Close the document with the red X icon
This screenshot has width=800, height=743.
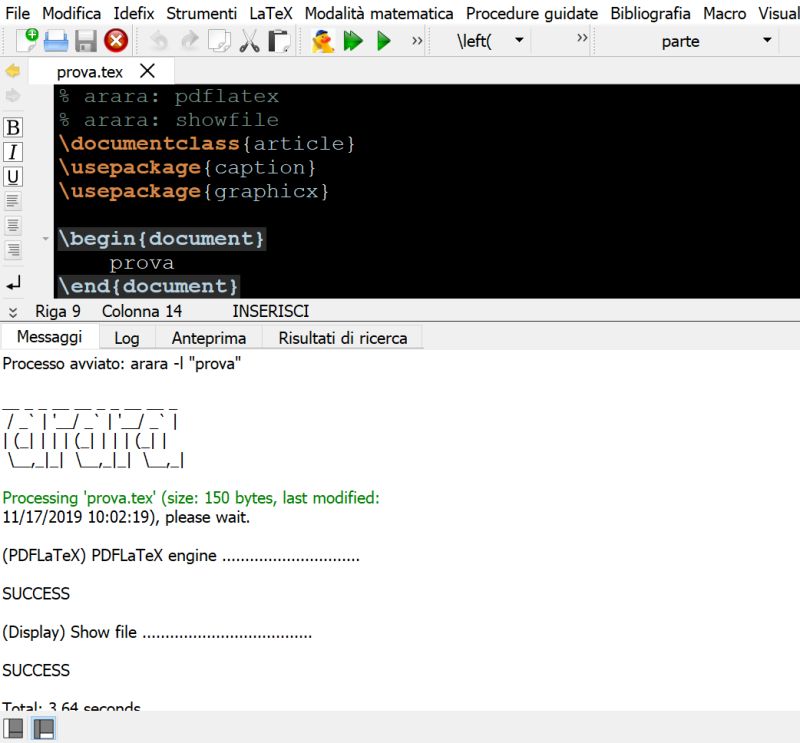(116, 41)
